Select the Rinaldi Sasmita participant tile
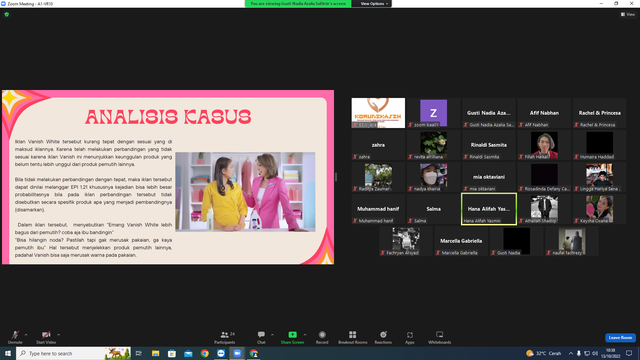Image resolution: width=640 pixels, height=360 pixels. click(489, 145)
